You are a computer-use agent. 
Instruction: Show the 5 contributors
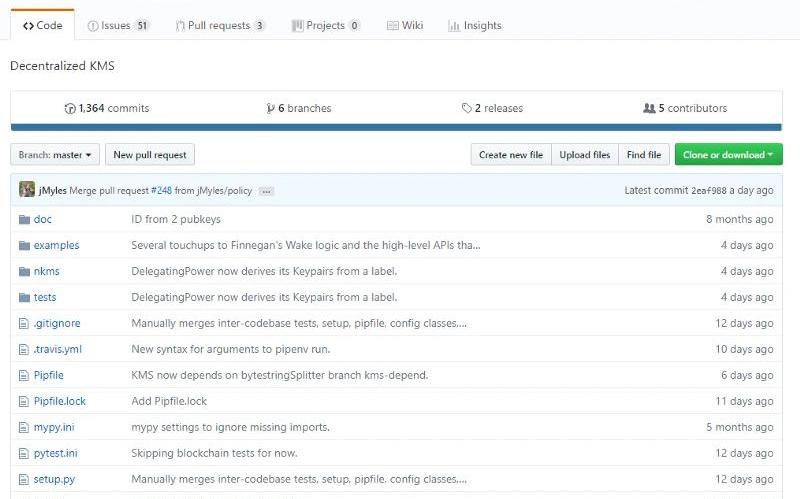click(685, 108)
